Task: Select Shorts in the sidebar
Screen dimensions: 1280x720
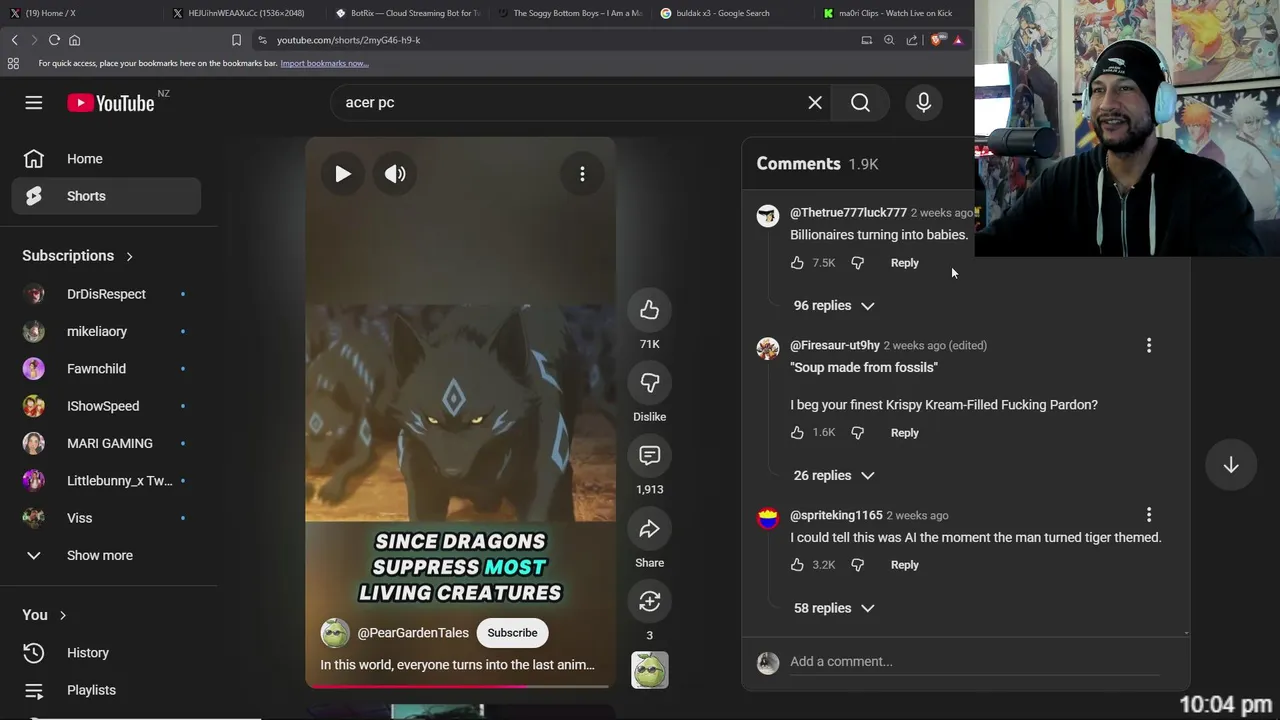Action: (106, 196)
